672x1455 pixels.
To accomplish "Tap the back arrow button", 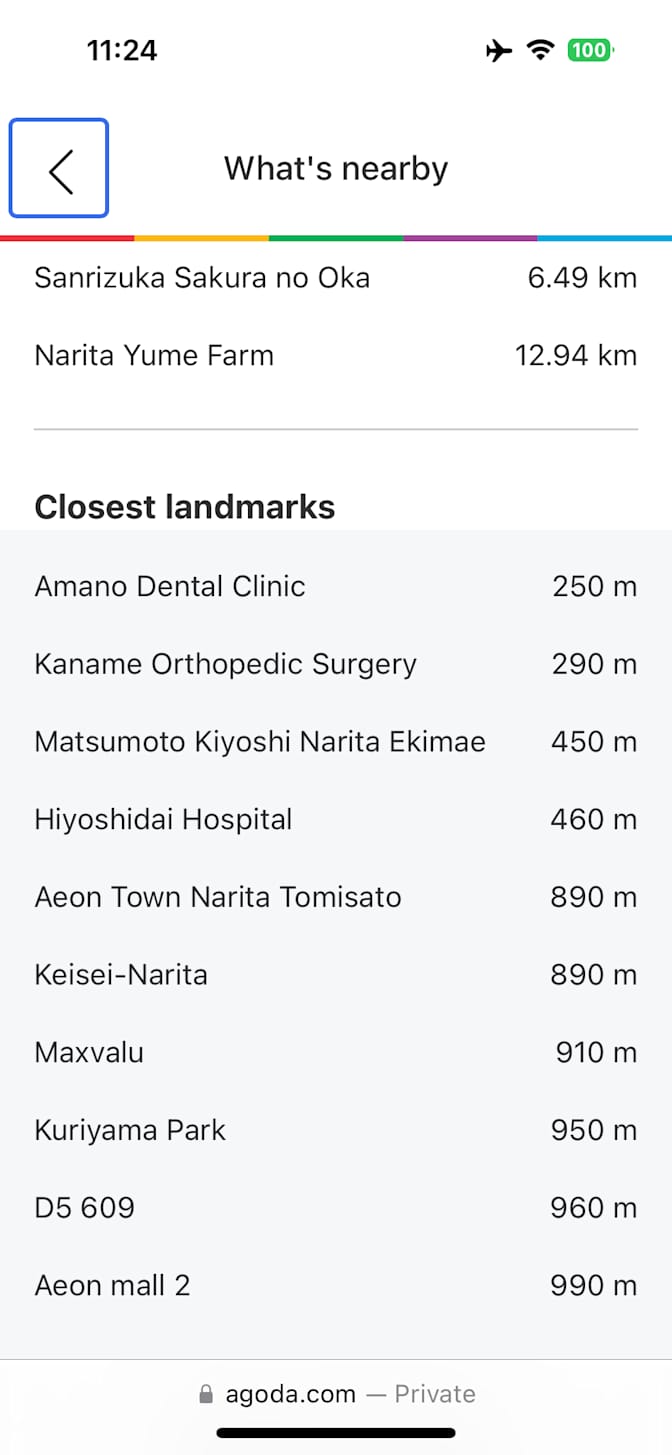I will click(x=59, y=169).
